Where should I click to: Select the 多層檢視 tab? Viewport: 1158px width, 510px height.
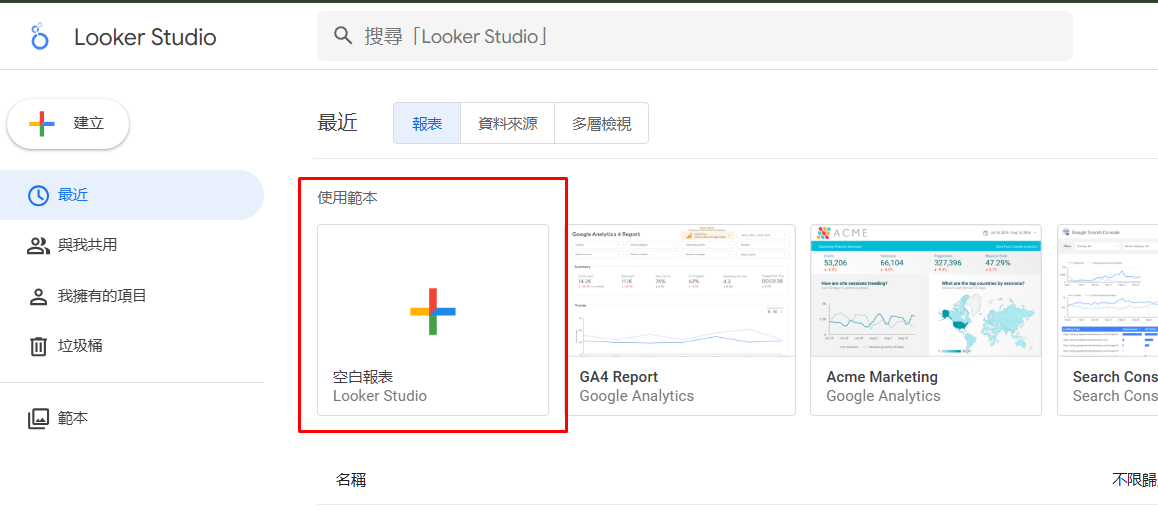[x=601, y=123]
